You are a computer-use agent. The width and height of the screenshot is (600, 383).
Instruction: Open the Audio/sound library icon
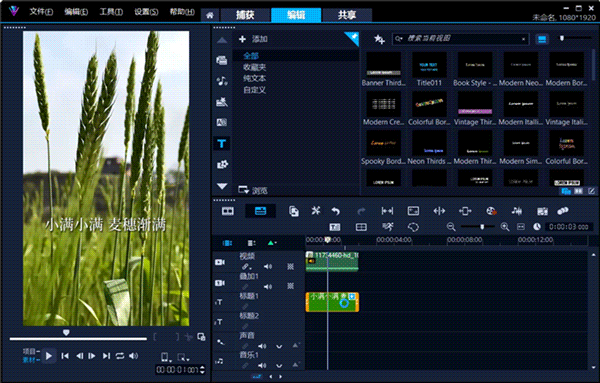coord(222,81)
